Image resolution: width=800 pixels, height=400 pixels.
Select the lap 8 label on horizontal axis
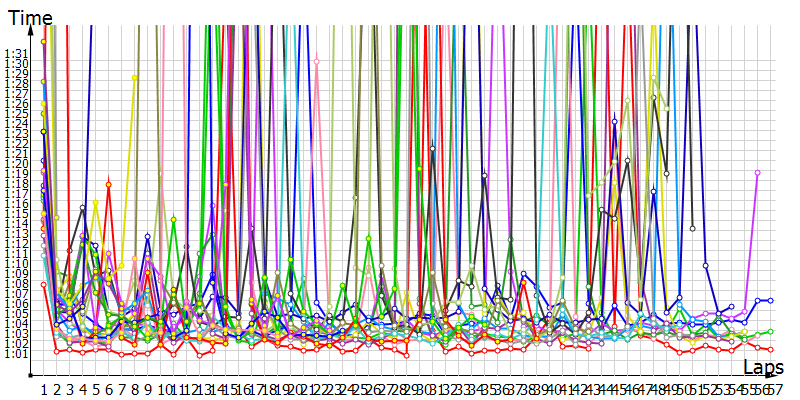tap(134, 388)
